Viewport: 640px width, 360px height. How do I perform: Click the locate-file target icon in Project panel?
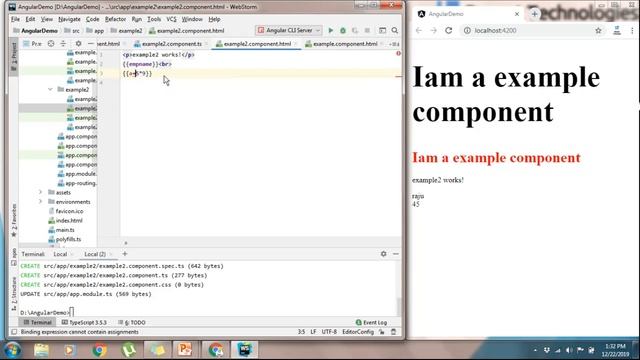pos(51,44)
